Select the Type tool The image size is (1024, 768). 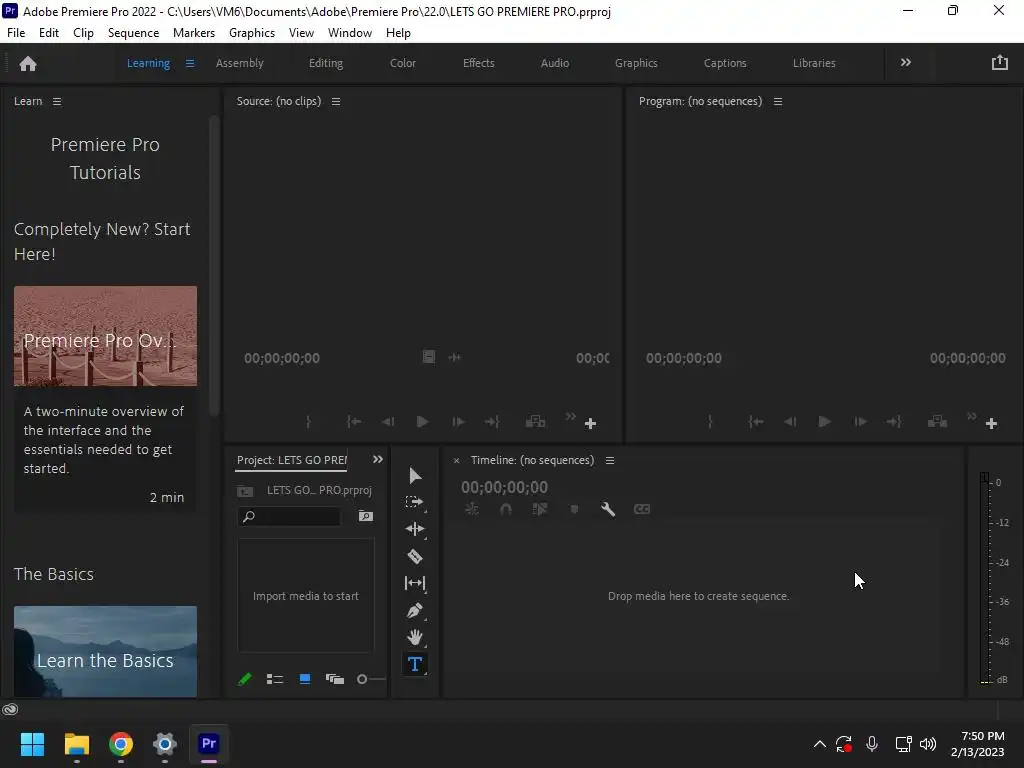tap(415, 664)
